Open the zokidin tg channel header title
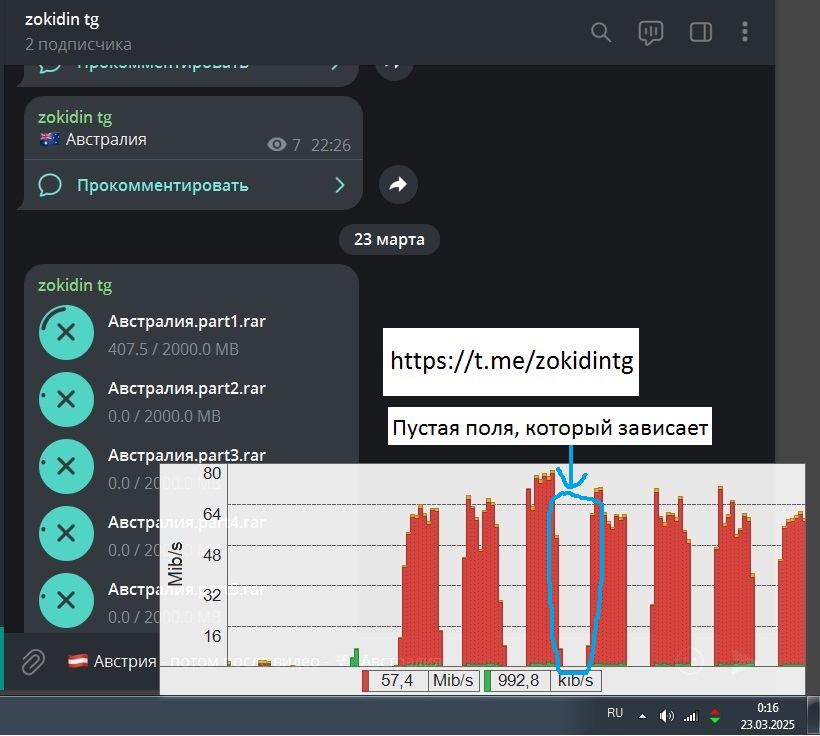The image size is (820, 736). [62, 19]
